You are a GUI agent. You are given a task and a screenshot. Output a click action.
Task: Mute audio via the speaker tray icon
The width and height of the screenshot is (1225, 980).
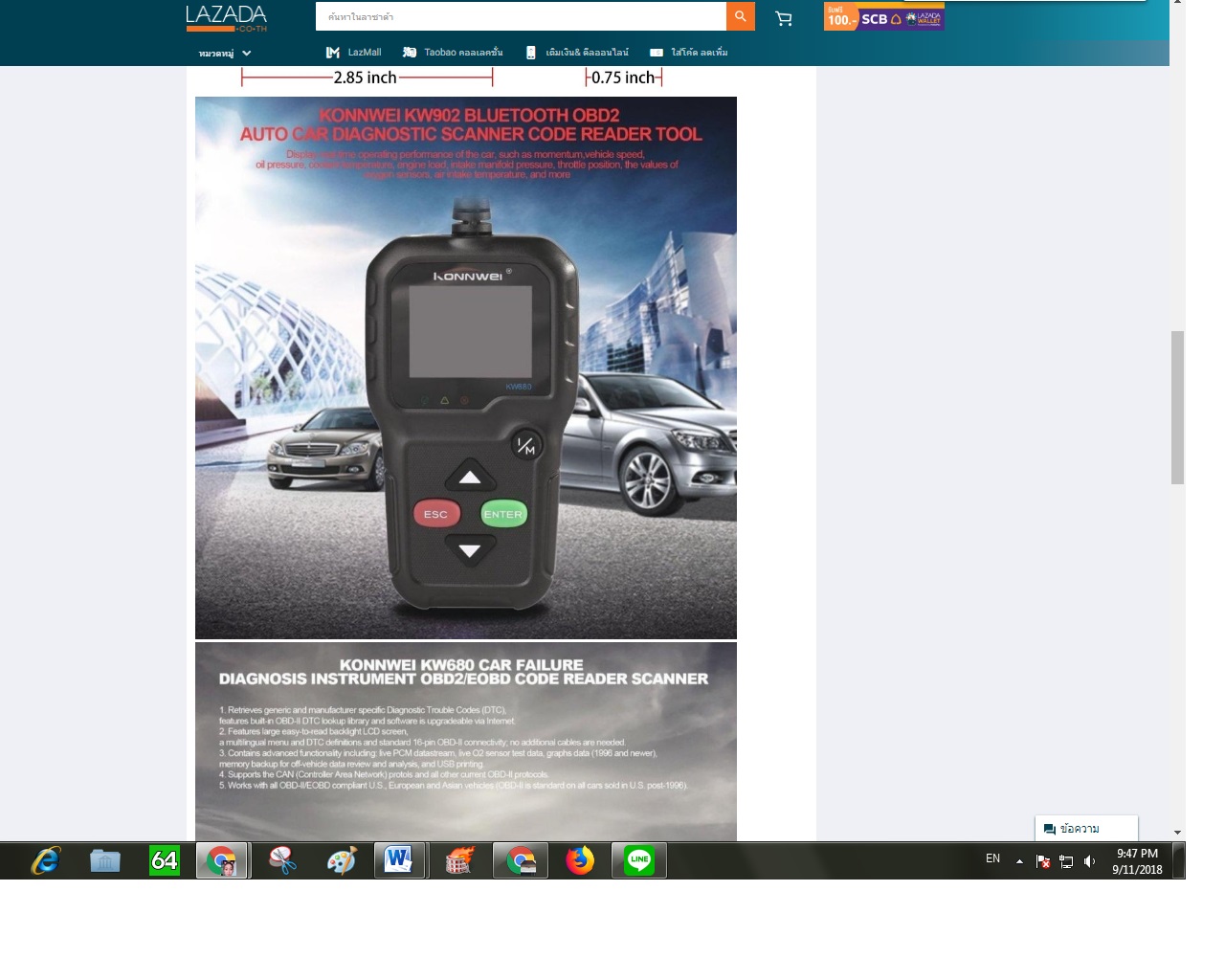tap(1089, 860)
